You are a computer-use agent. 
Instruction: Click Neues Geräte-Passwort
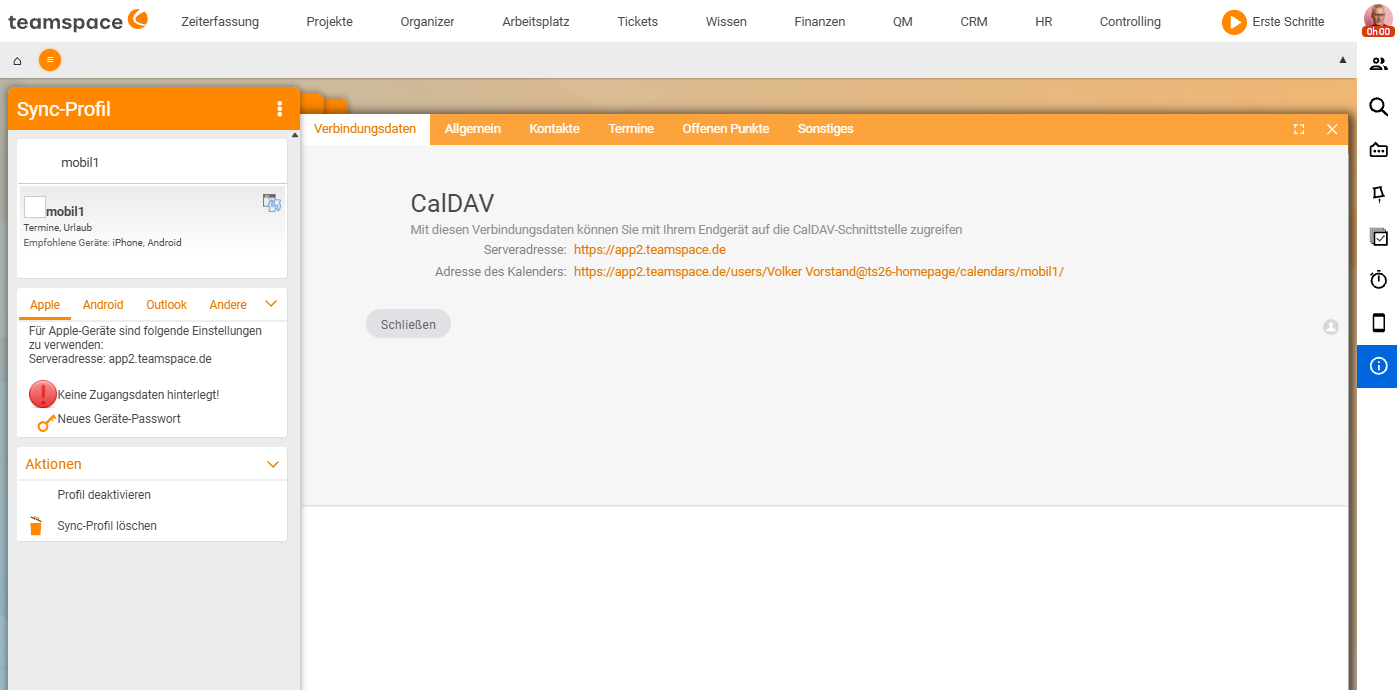click(119, 419)
